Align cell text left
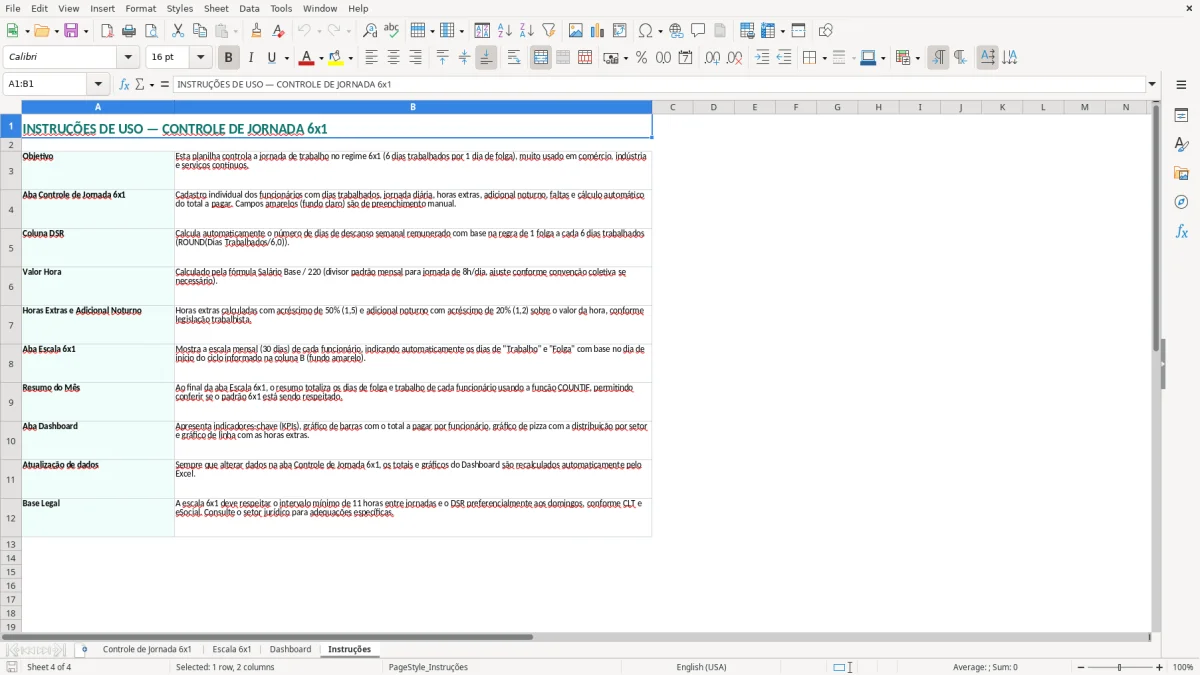This screenshot has height=675, width=1200. [371, 58]
